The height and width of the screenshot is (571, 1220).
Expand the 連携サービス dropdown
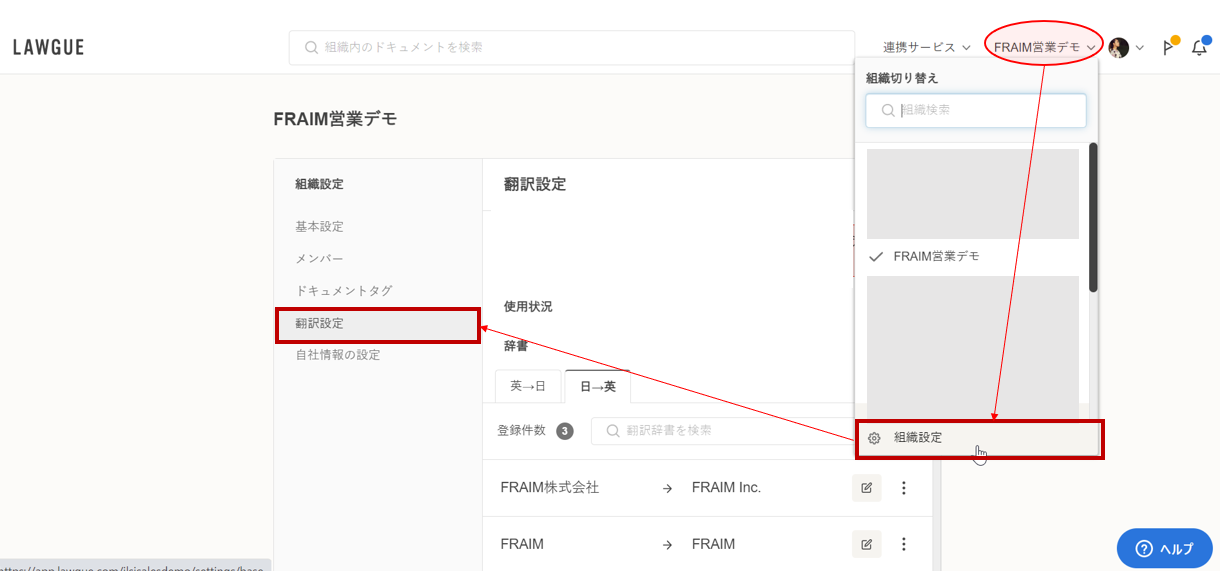coord(926,47)
